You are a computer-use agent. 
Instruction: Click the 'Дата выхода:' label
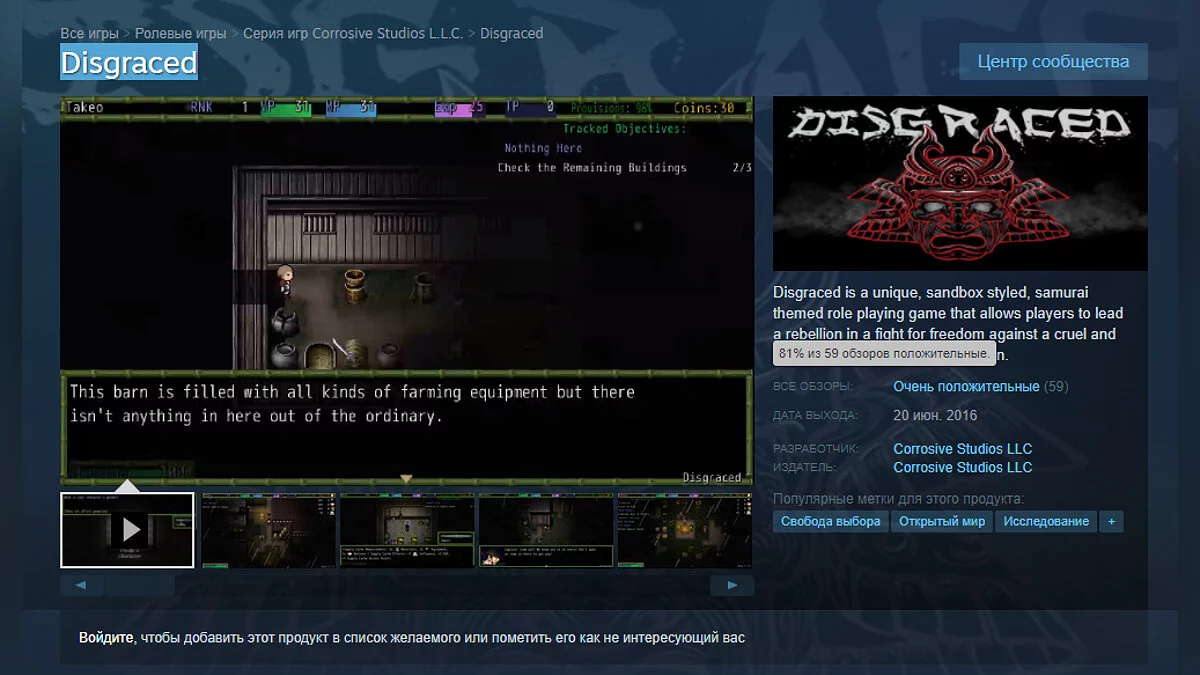(815, 415)
